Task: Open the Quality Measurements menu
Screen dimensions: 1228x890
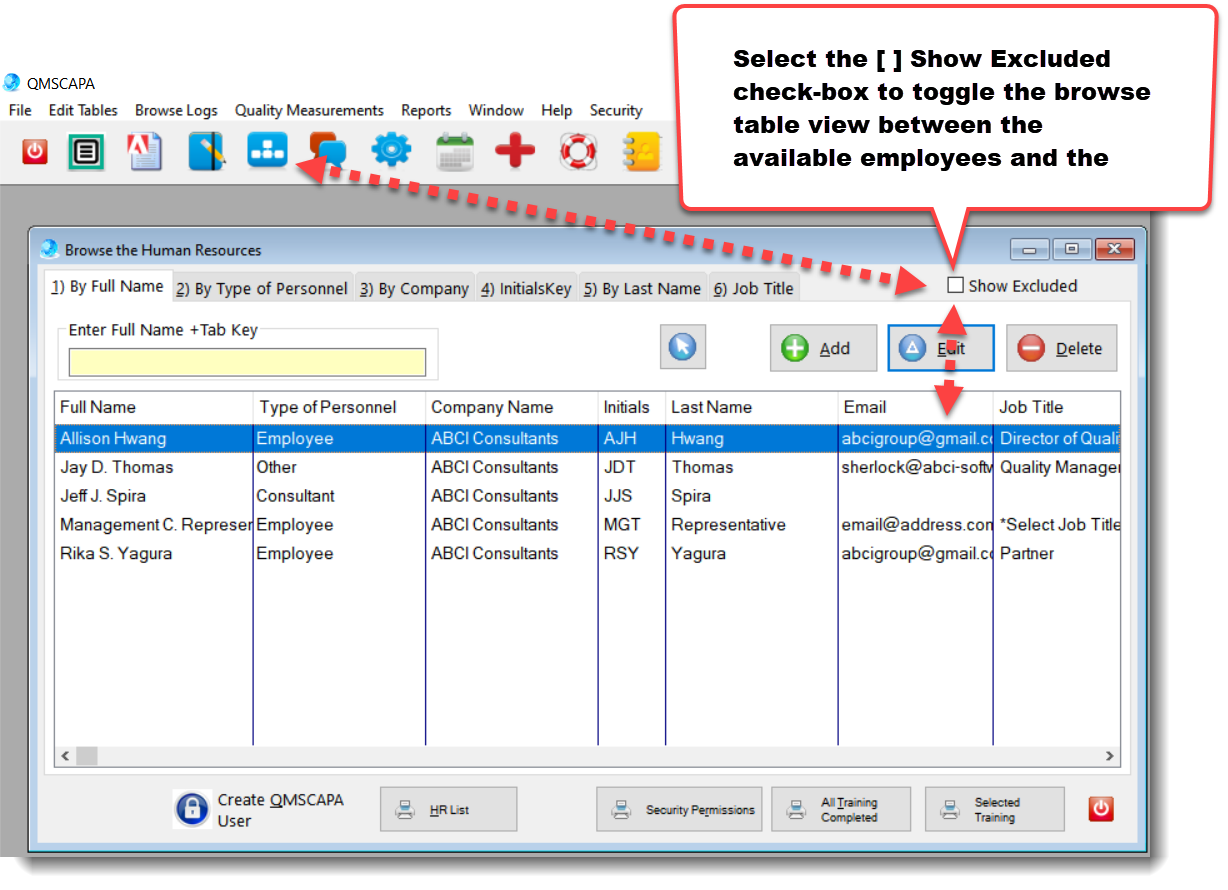Action: click(309, 110)
